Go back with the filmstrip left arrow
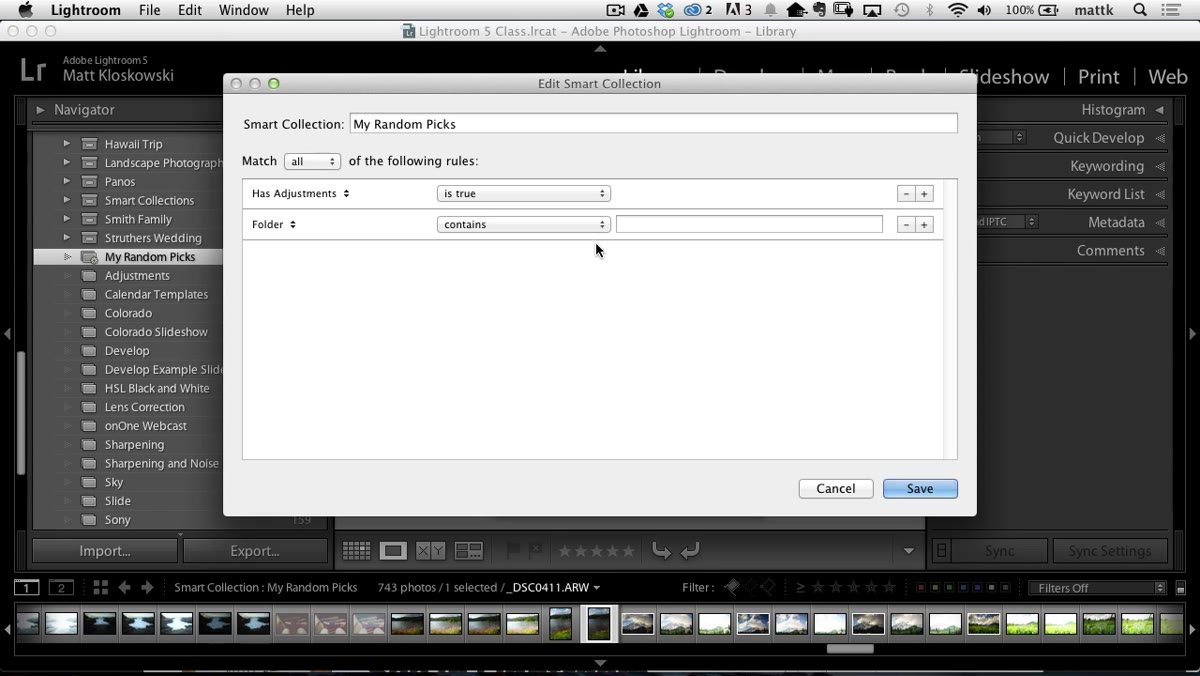The image size is (1200, 676). (125, 588)
